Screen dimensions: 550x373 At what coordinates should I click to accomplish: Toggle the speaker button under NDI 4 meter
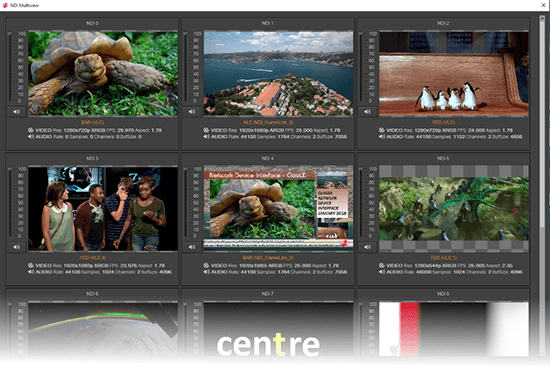pyautogui.click(x=192, y=247)
